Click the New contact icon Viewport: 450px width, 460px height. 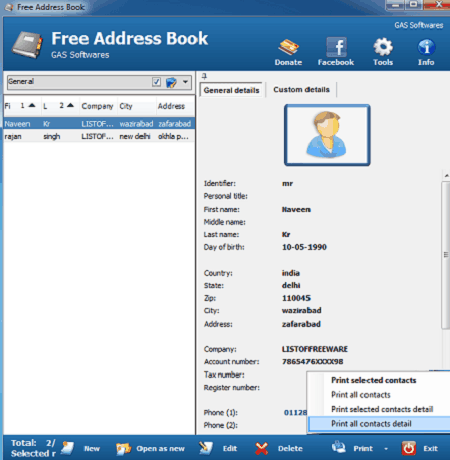coord(68,448)
